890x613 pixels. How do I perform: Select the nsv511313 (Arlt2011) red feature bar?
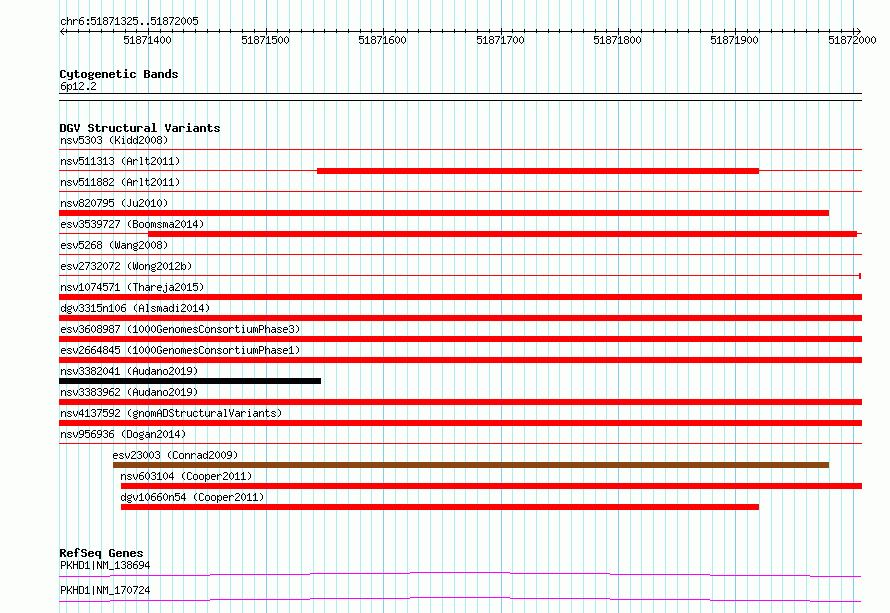tap(538, 171)
